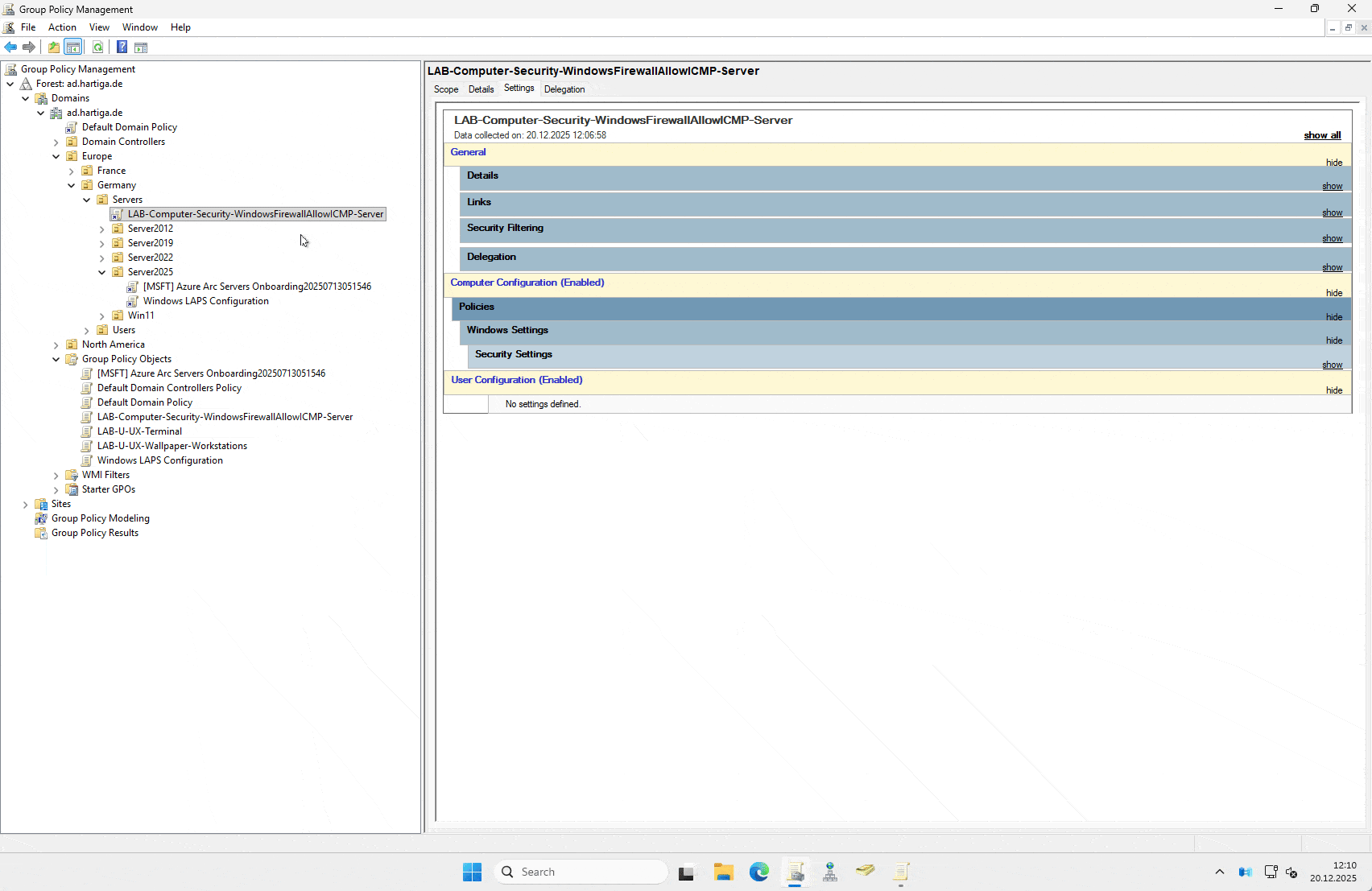Screen dimensions: 1372x891
Task: Hide the Computer Configuration (Enabled) section
Action: (1333, 292)
